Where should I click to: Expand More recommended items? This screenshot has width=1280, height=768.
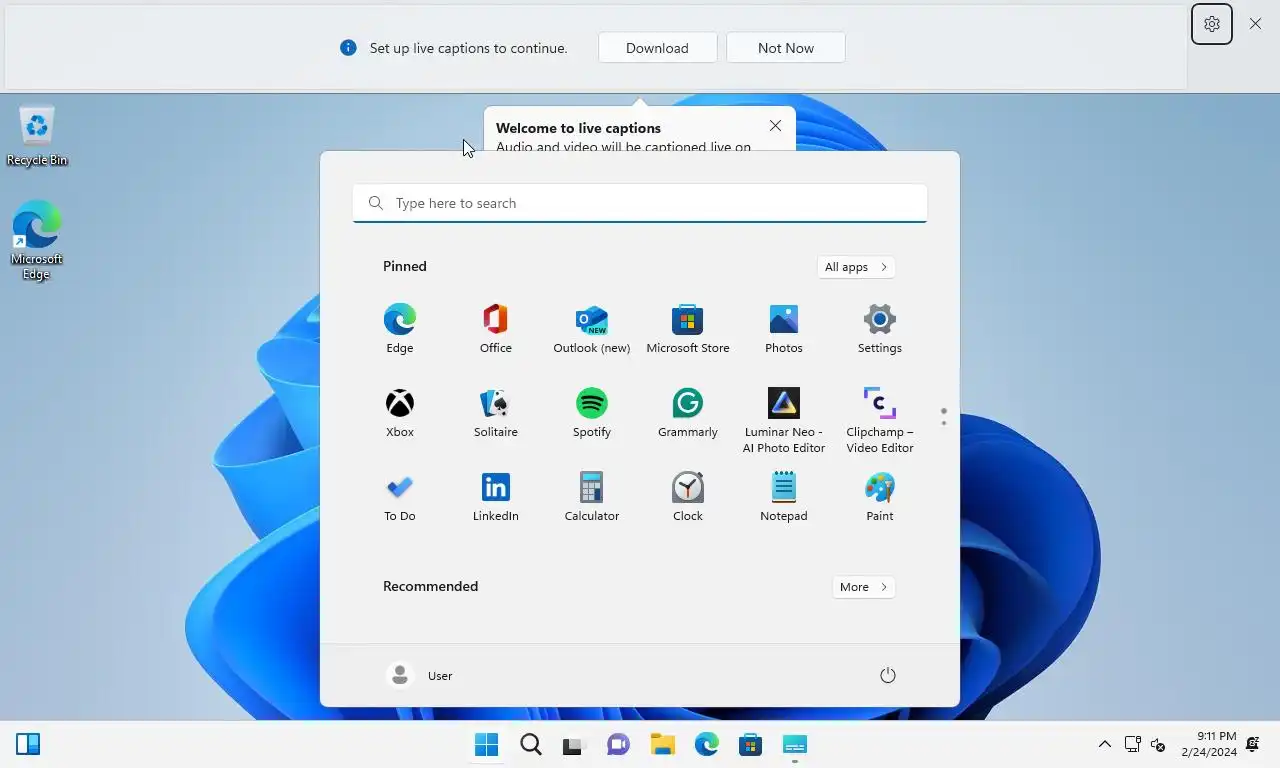pyautogui.click(x=863, y=587)
